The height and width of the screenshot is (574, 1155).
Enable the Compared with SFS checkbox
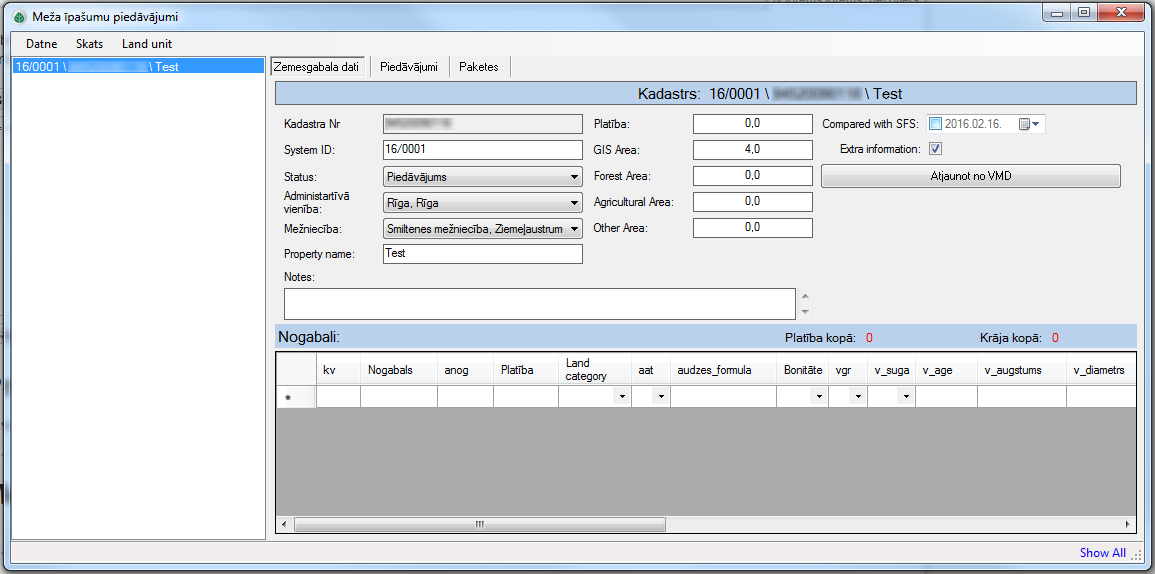[935, 124]
